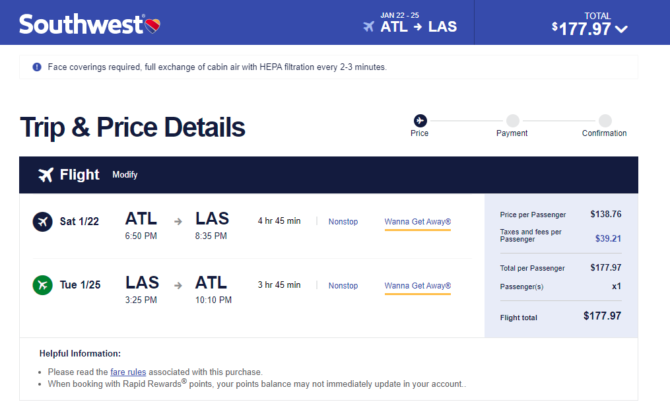Select the Price step plane icon
Image resolution: width=670 pixels, height=408 pixels.
pos(420,120)
